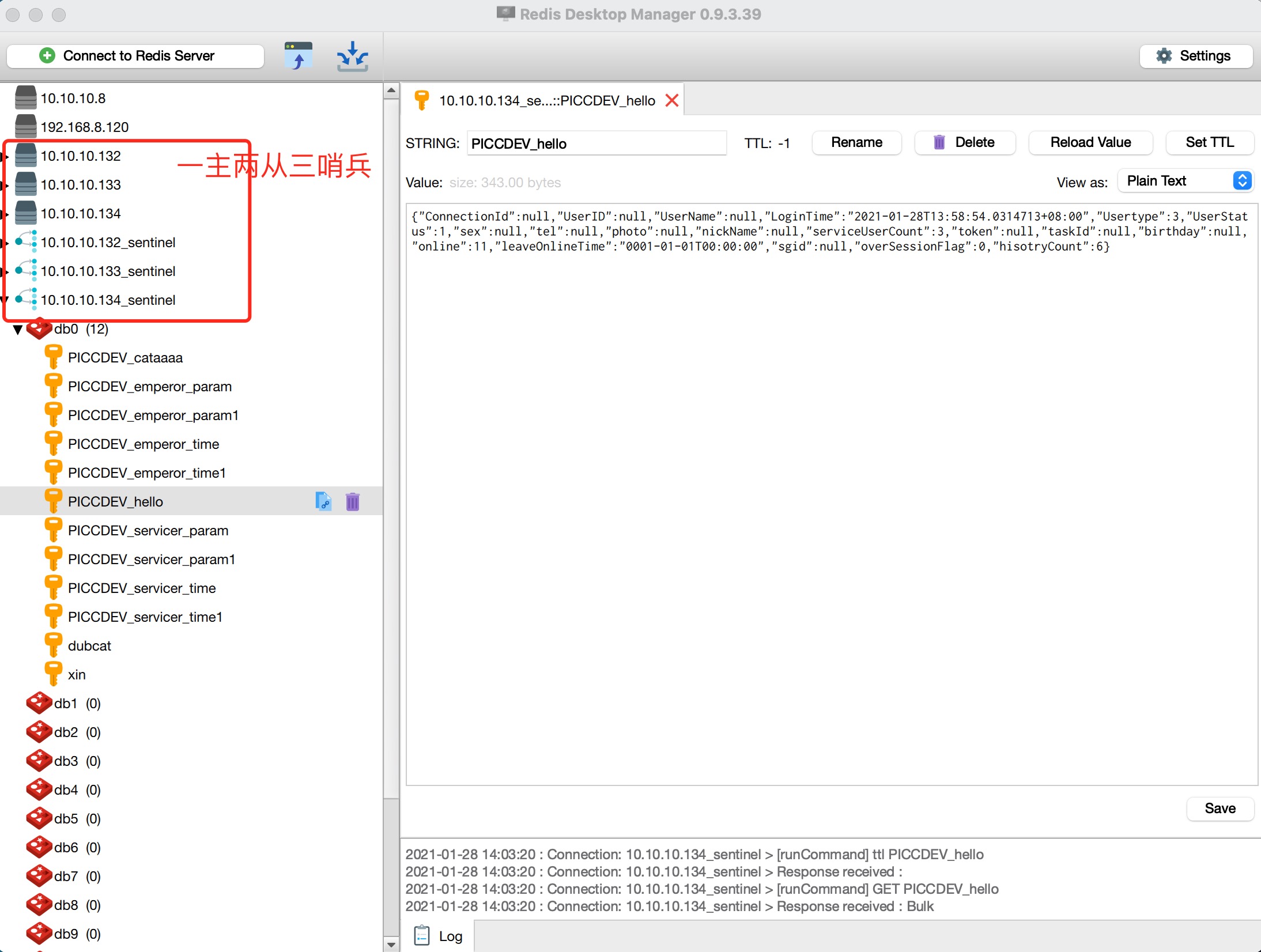Screen dimensions: 1261x952
Task: Close the PICCDEV_hello tab with red X
Action: 671,101
